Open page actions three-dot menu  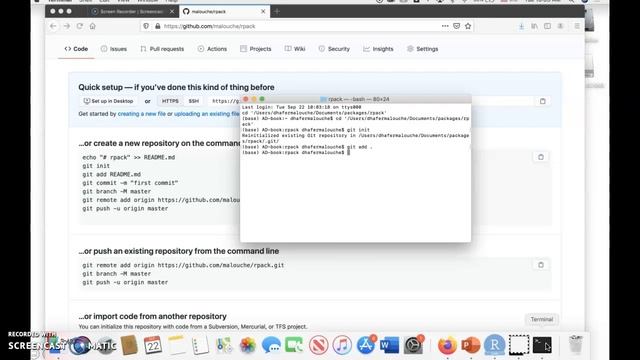445,26
